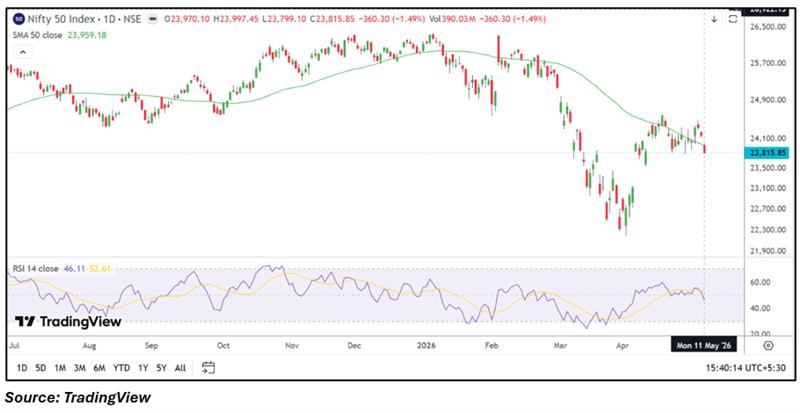The width and height of the screenshot is (800, 413).
Task: Click the Mon 11 May '26 date marker
Action: click(x=704, y=346)
